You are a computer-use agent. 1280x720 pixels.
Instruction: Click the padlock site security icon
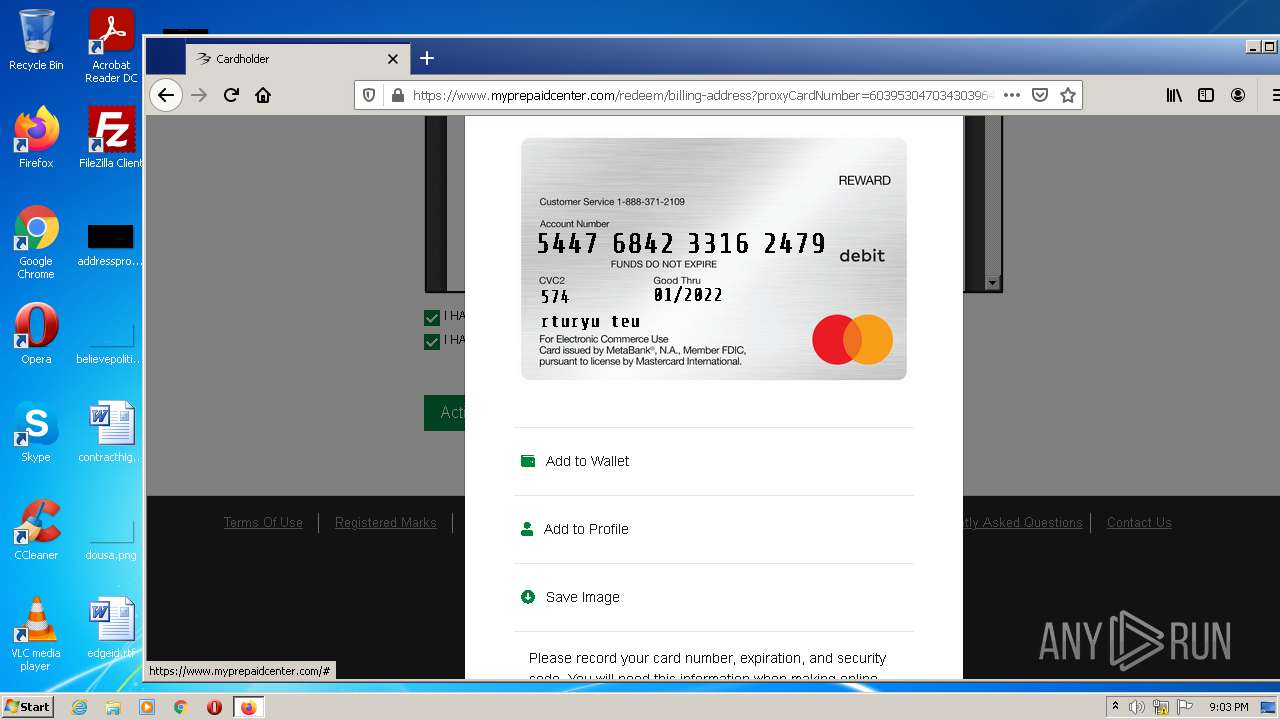pyautogui.click(x=397, y=95)
